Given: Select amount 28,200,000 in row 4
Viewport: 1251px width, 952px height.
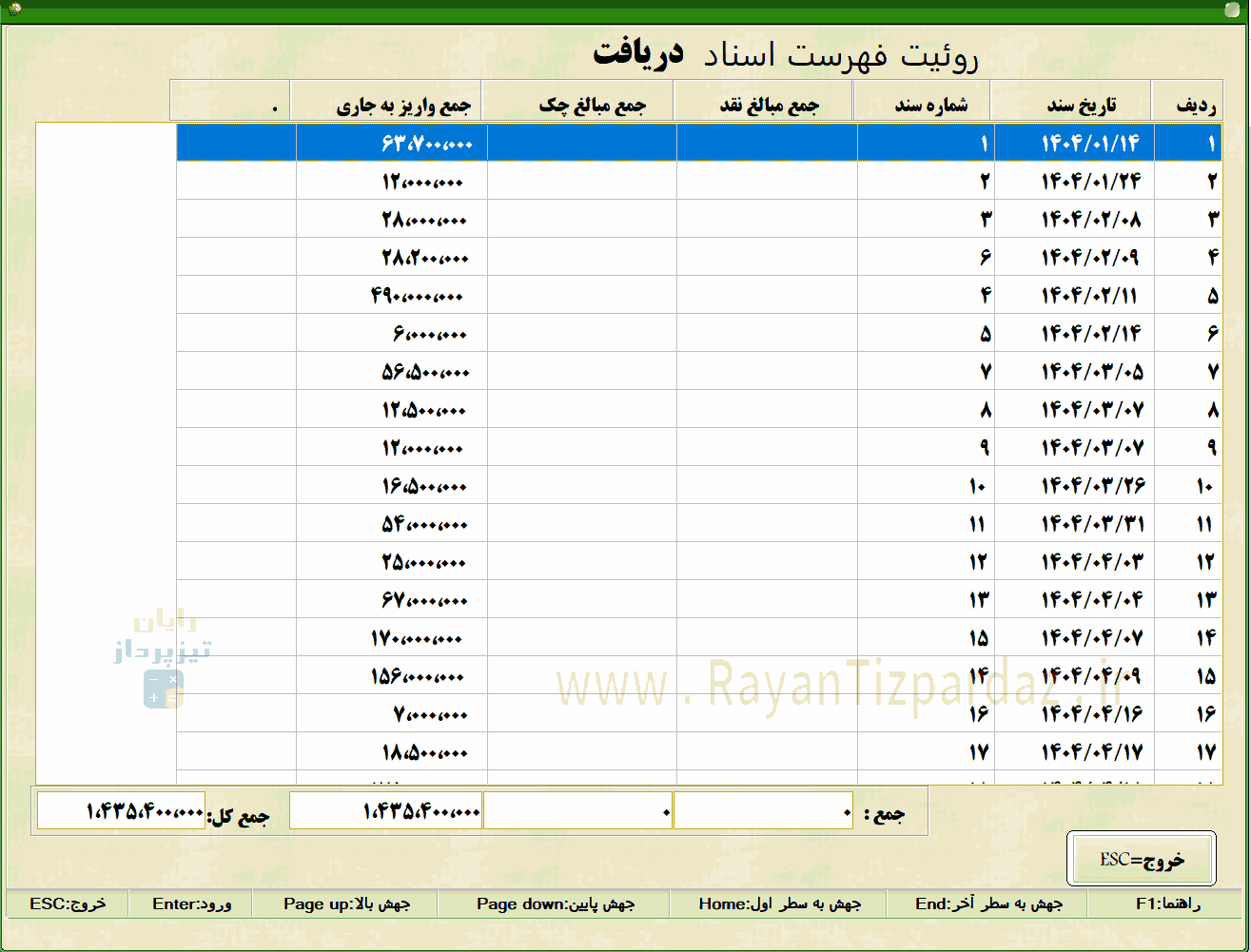Looking at the screenshot, I should click(392, 257).
